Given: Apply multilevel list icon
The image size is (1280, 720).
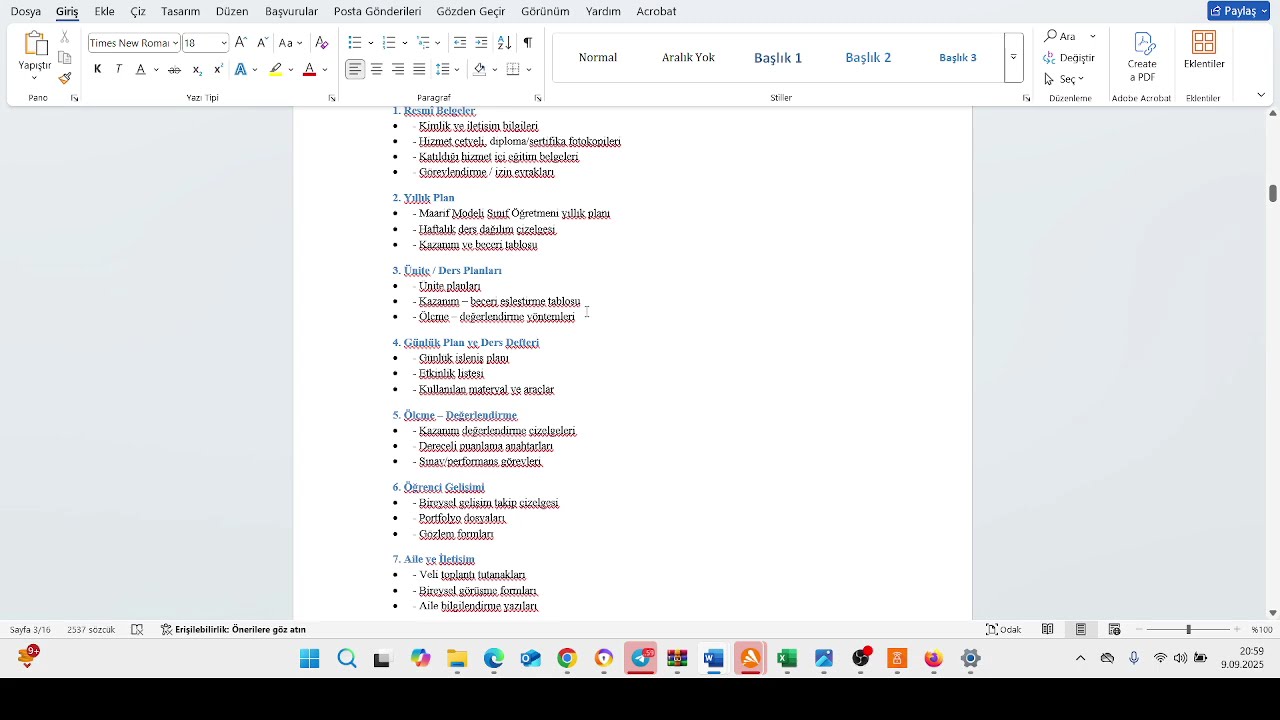Looking at the screenshot, I should [x=424, y=42].
